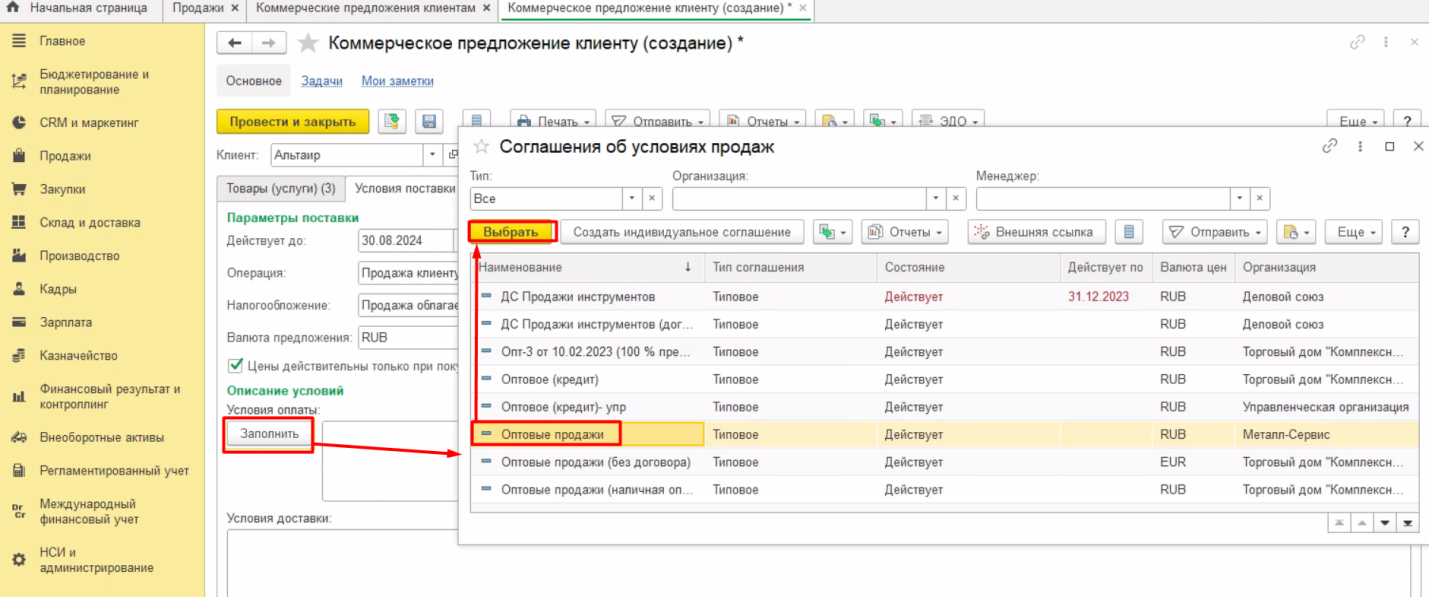Select the Оптовые продажи (без договора) row
Image resolution: width=1429 pixels, height=597 pixels.
coord(595,462)
